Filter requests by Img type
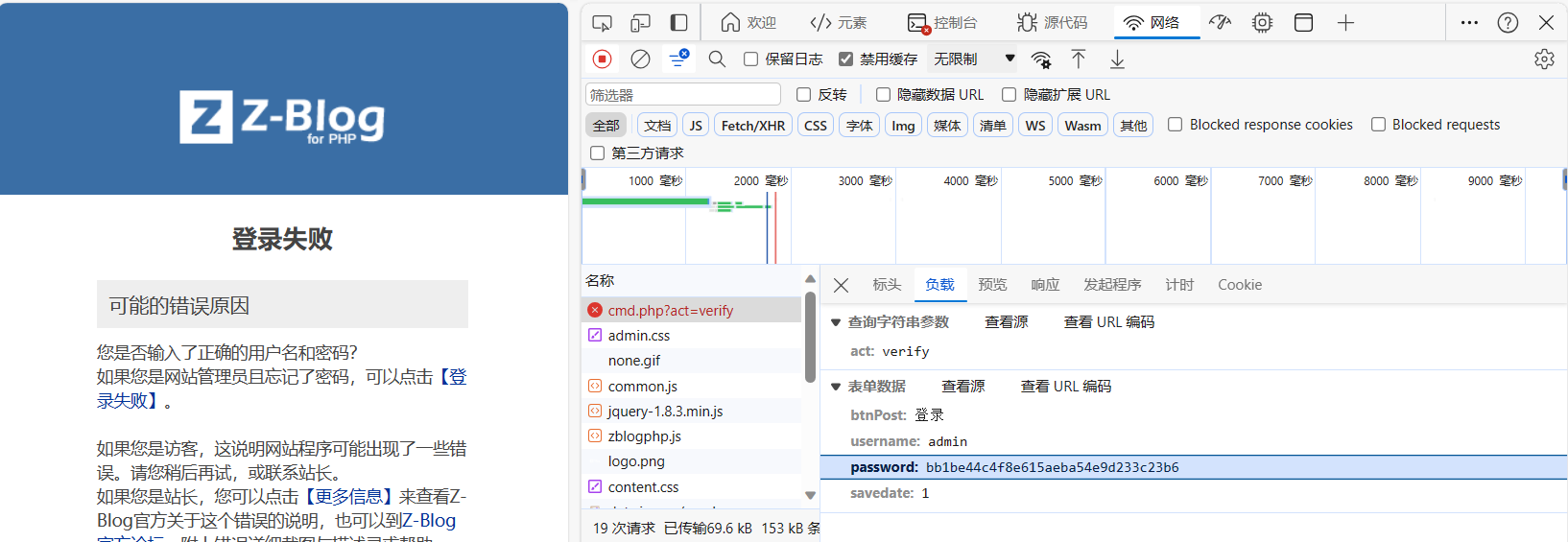The image size is (1568, 542). [903, 125]
